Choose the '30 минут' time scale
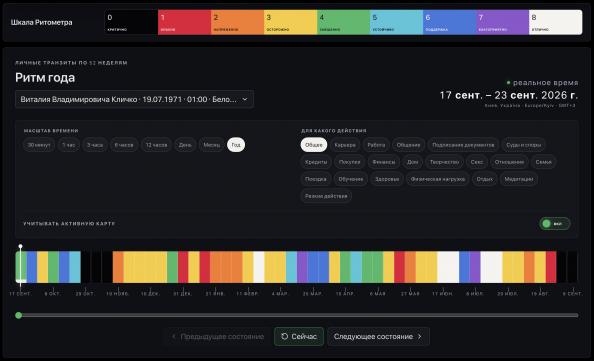This screenshot has width=594, height=361. [39, 145]
